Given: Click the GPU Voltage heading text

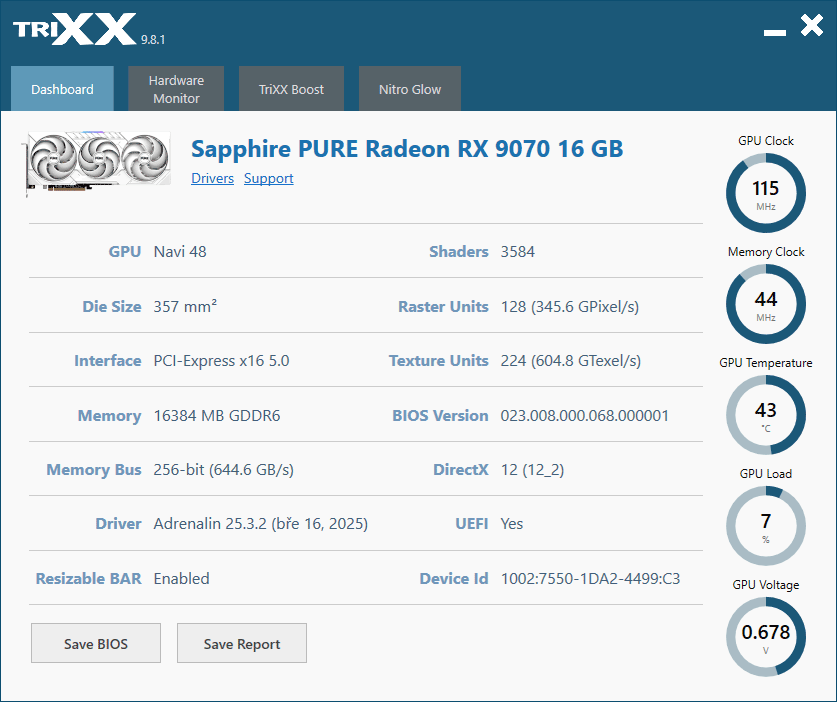Looking at the screenshot, I should click(766, 585).
